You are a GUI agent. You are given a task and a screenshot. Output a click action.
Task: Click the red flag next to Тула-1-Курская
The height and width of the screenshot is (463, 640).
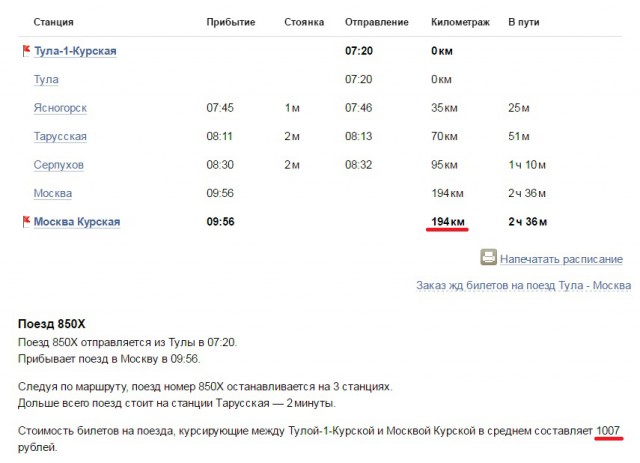pos(26,51)
